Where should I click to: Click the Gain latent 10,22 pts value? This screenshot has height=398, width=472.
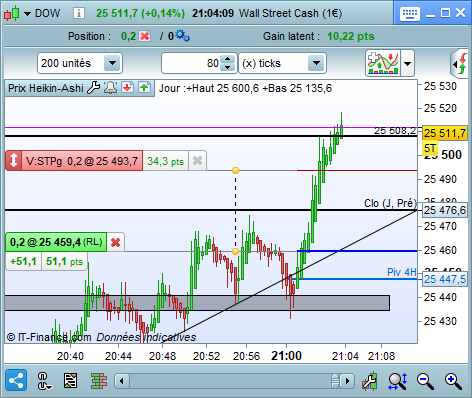pos(351,36)
